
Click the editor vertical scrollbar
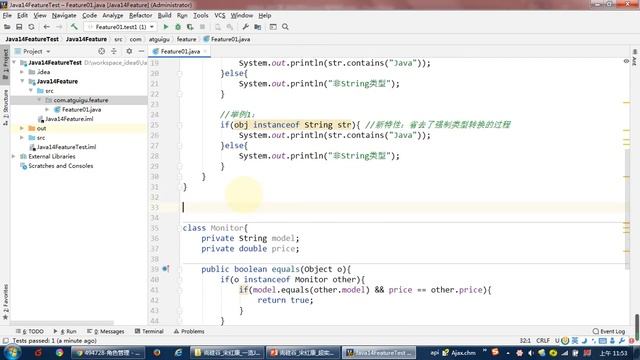click(x=627, y=208)
